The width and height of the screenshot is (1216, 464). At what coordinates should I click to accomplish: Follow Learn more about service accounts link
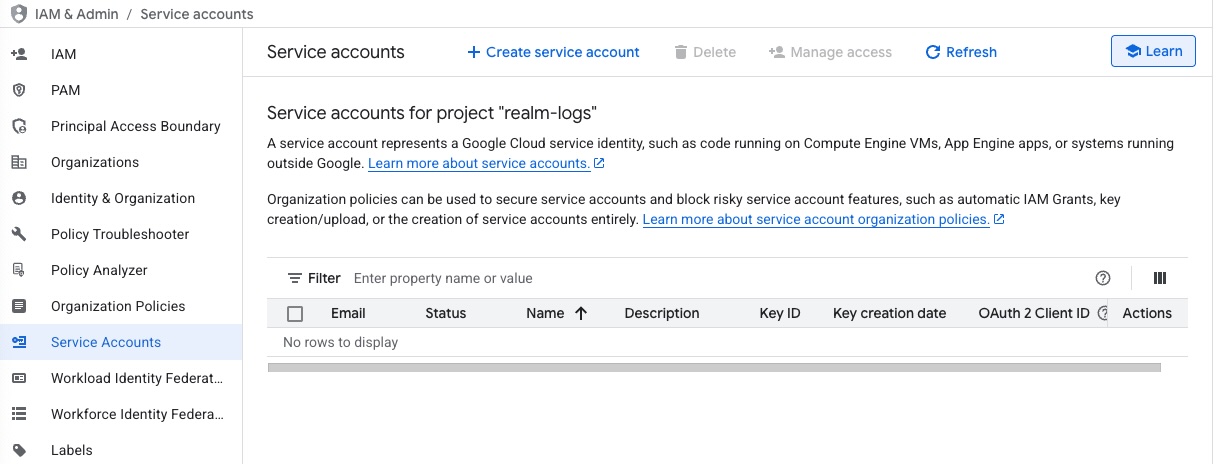[x=486, y=163]
